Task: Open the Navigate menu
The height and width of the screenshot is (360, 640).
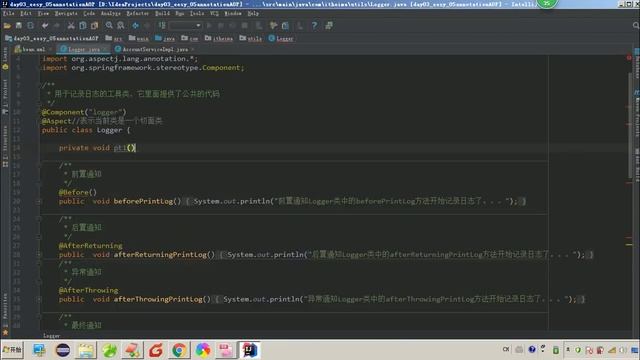Action: pyautogui.click(x=66, y=13)
